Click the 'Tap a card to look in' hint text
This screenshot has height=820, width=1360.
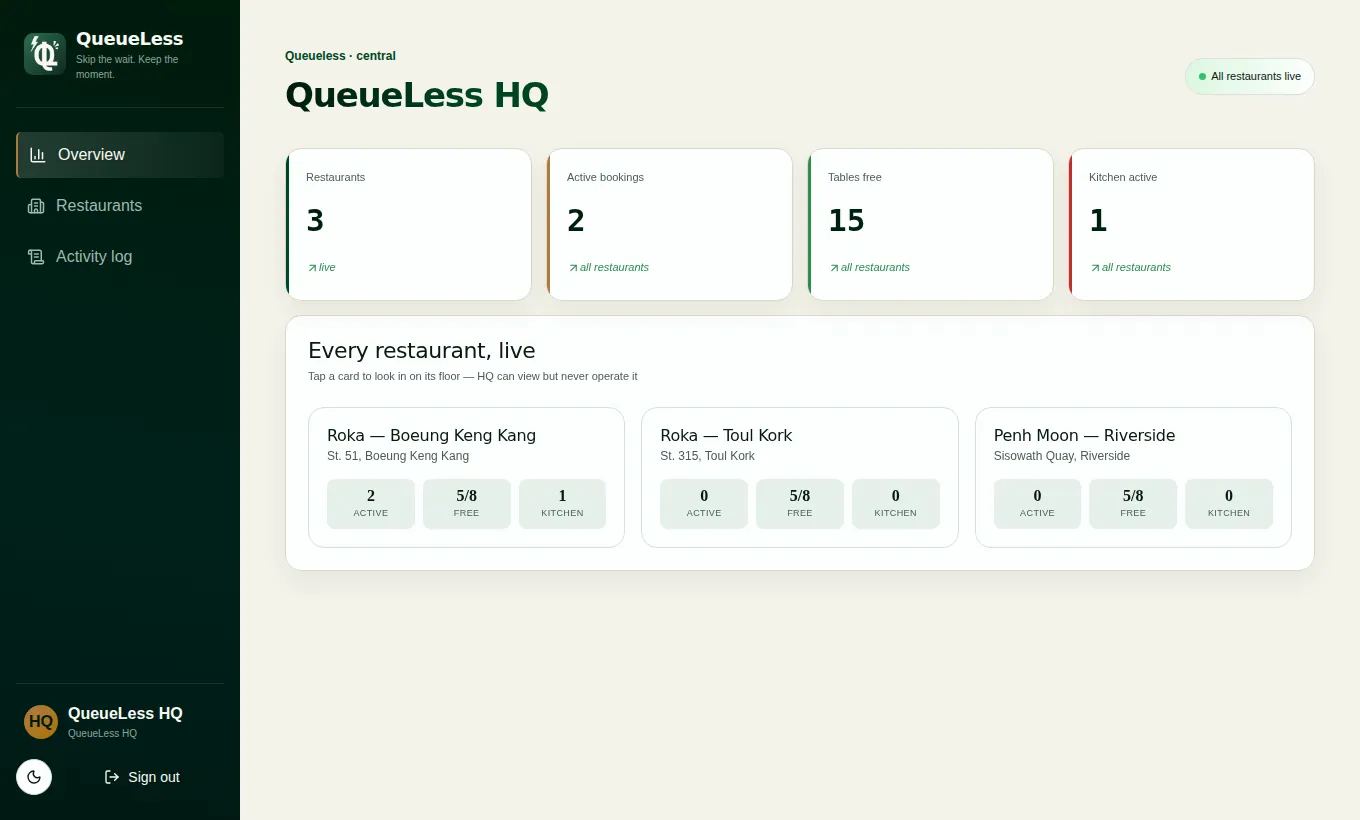pos(472,377)
